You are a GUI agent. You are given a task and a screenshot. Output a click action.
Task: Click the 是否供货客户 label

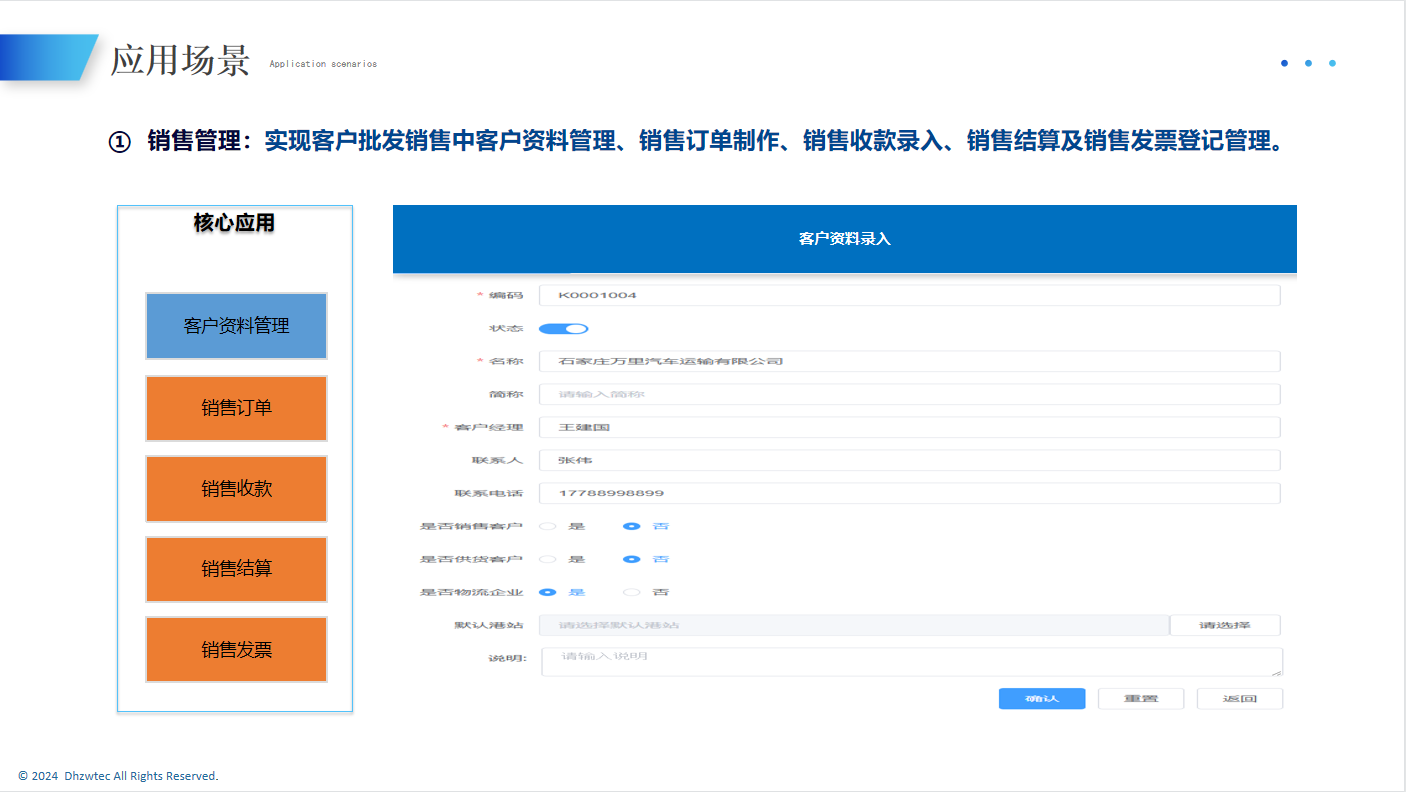[472, 559]
